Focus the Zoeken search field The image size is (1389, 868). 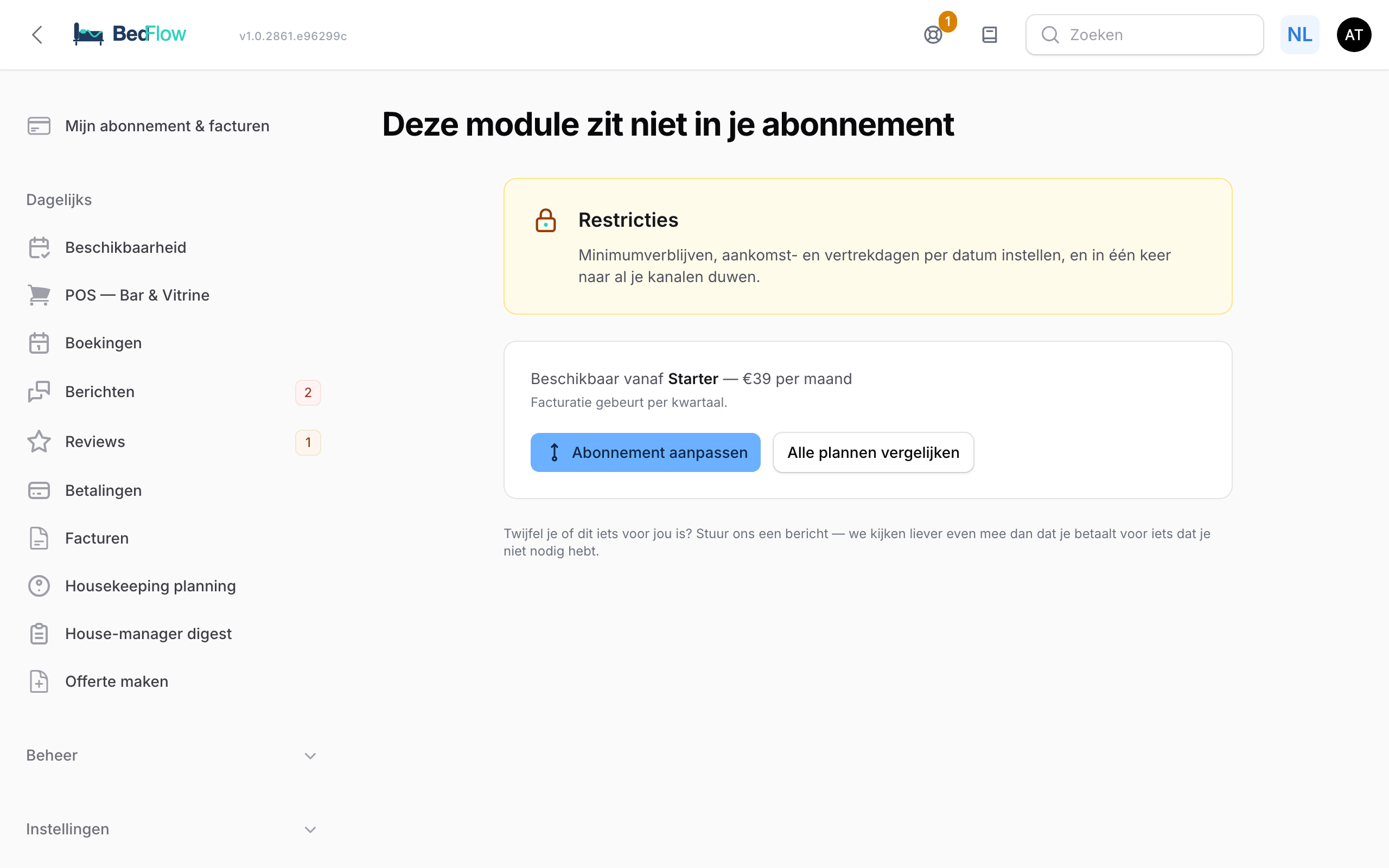[x=1144, y=35]
